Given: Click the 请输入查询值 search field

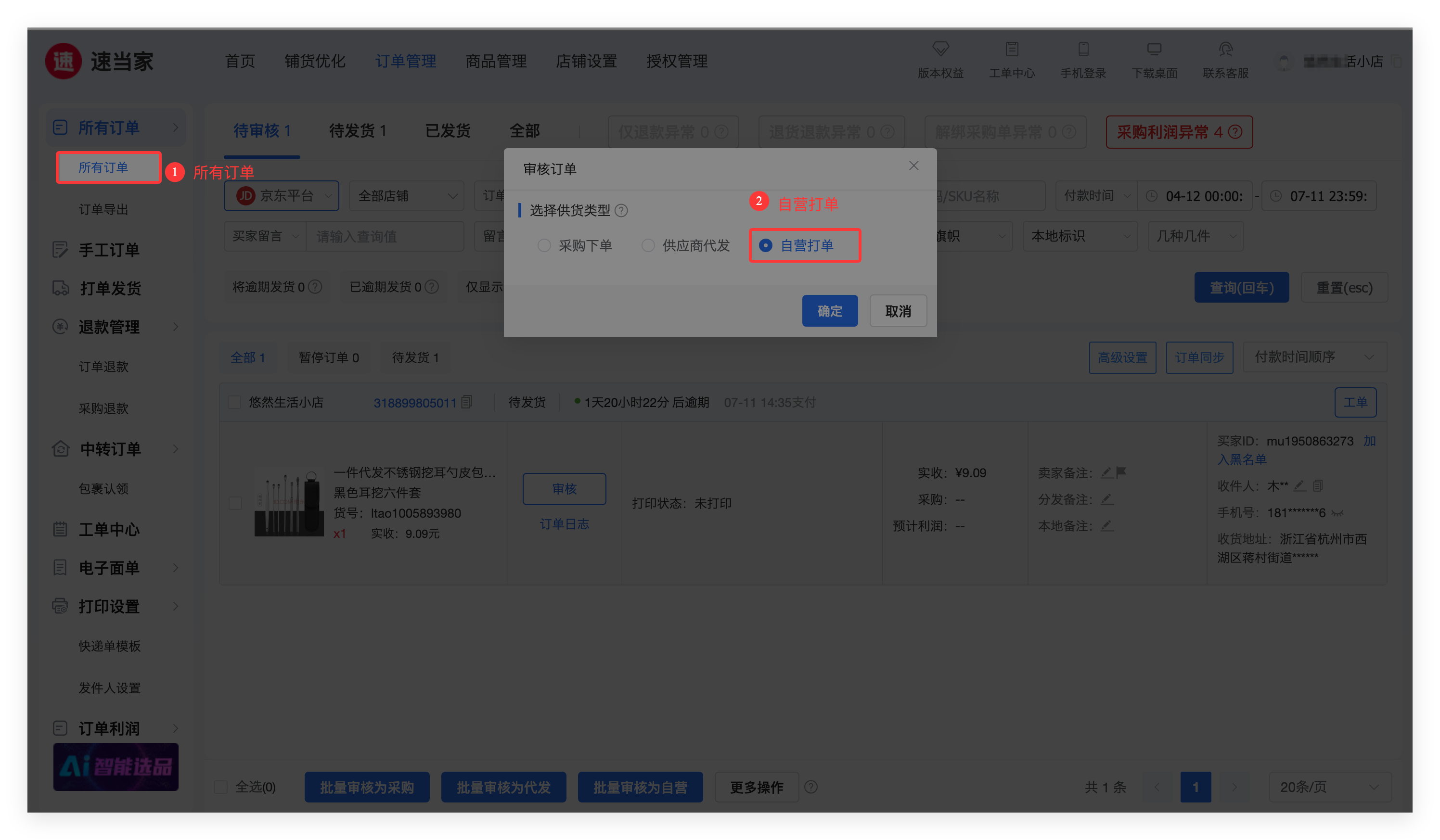Looking at the screenshot, I should point(385,236).
